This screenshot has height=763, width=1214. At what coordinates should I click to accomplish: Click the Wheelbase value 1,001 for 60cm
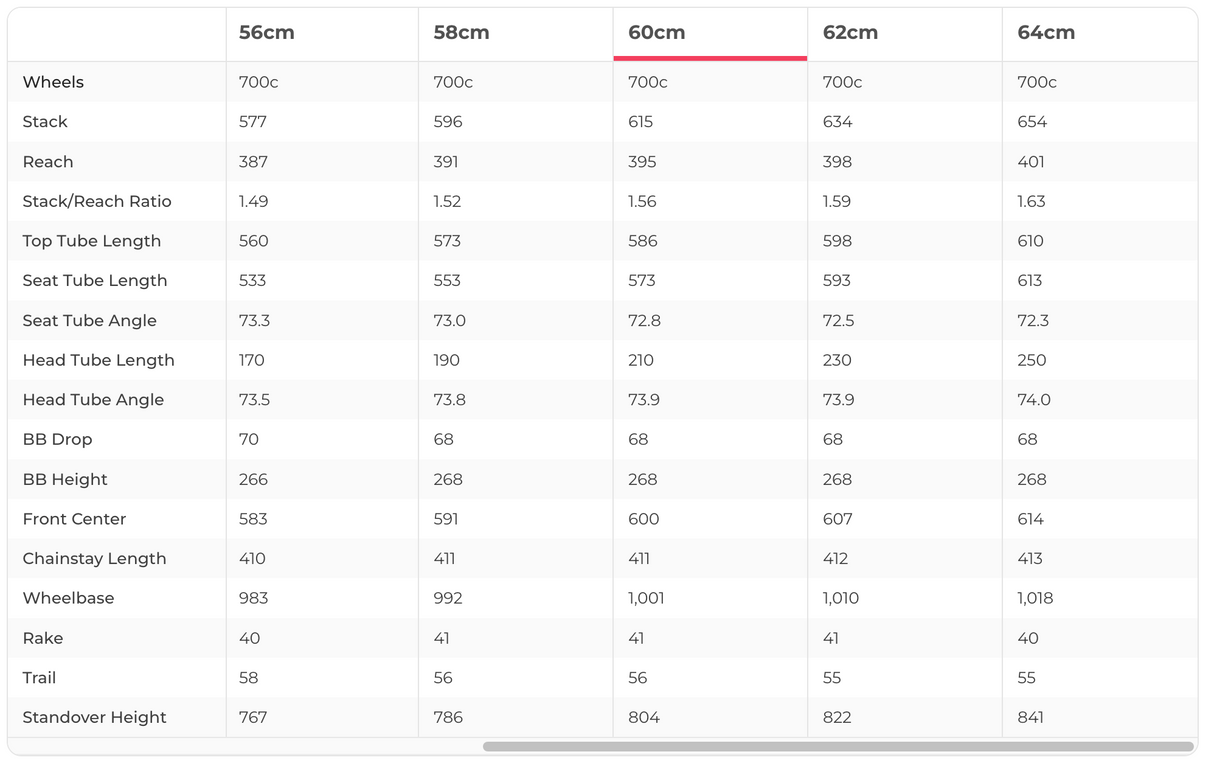click(646, 598)
